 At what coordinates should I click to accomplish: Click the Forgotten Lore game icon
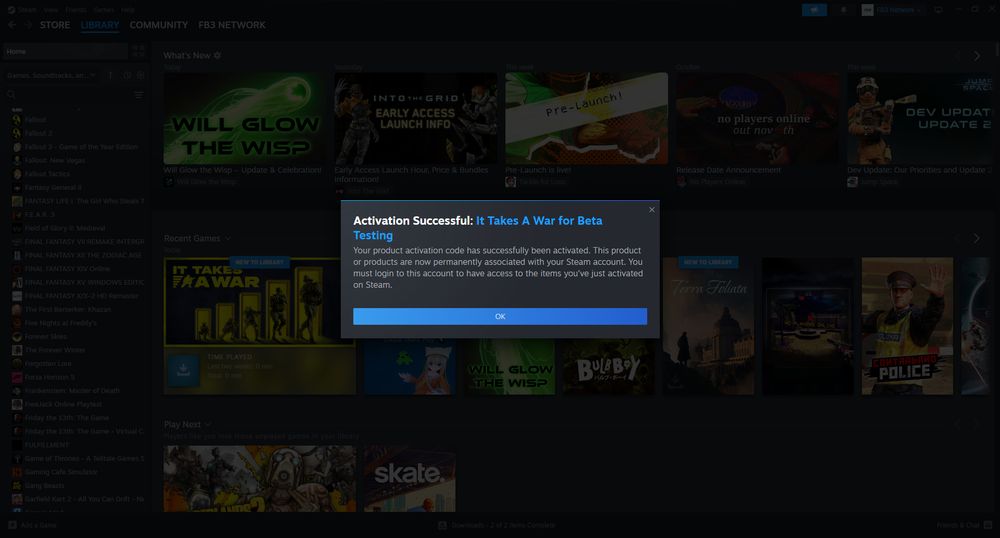pos(17,363)
